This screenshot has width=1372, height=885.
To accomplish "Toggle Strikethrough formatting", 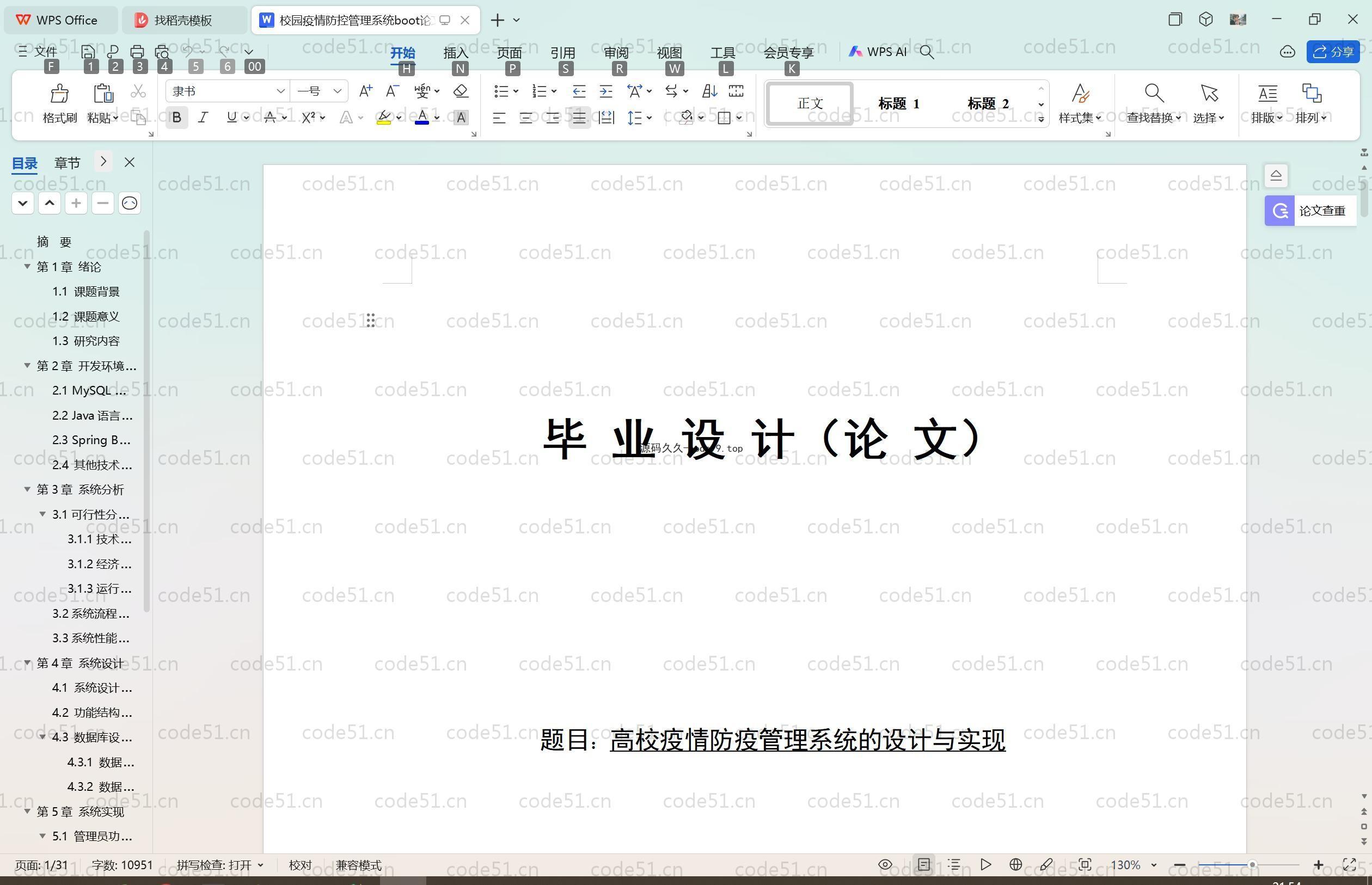I will (x=269, y=118).
